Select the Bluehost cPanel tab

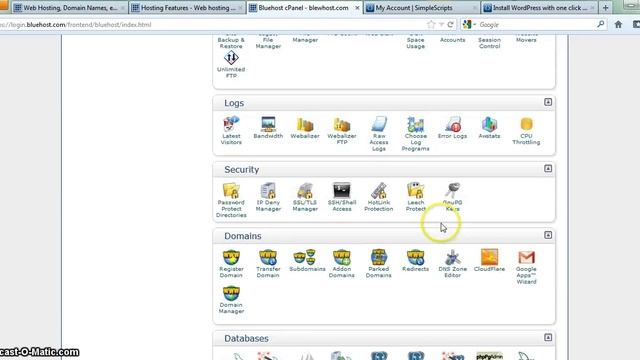(x=303, y=8)
